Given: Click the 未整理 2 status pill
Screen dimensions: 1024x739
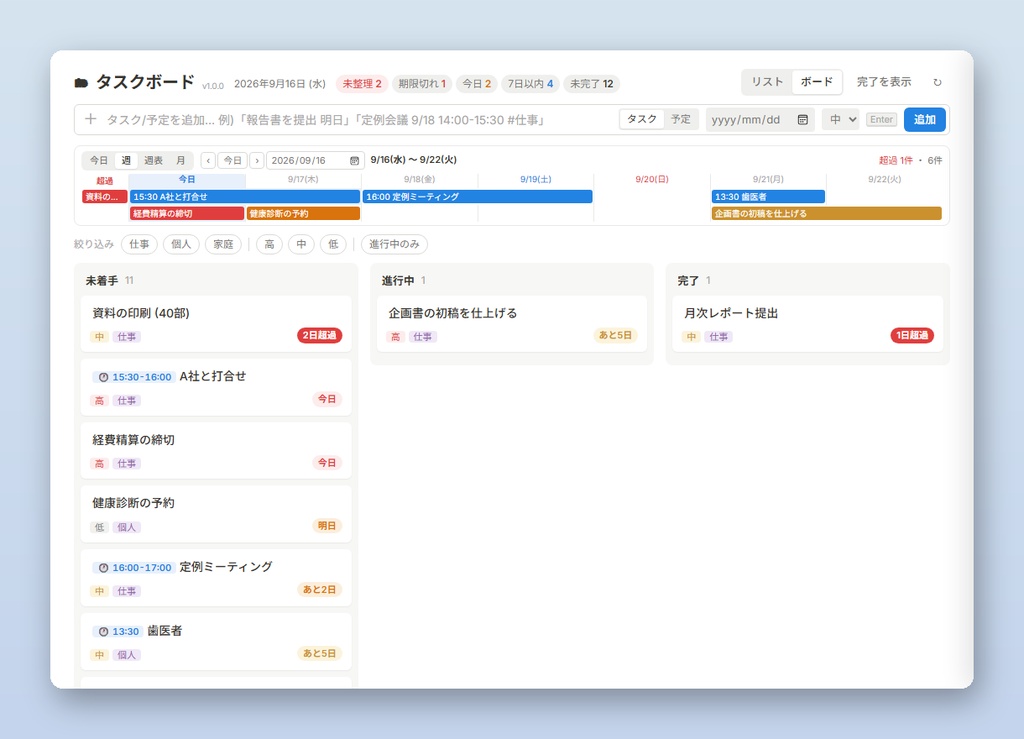Looking at the screenshot, I should [x=362, y=84].
